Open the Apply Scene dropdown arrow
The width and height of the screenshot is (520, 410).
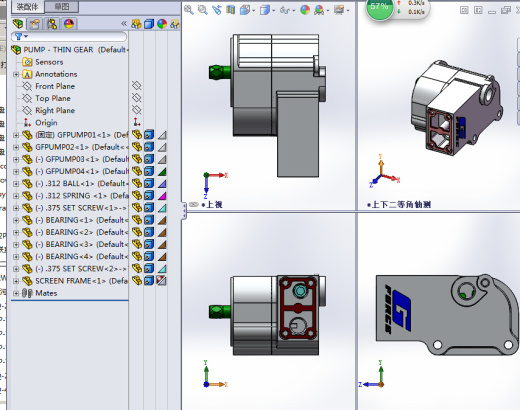click(328, 11)
